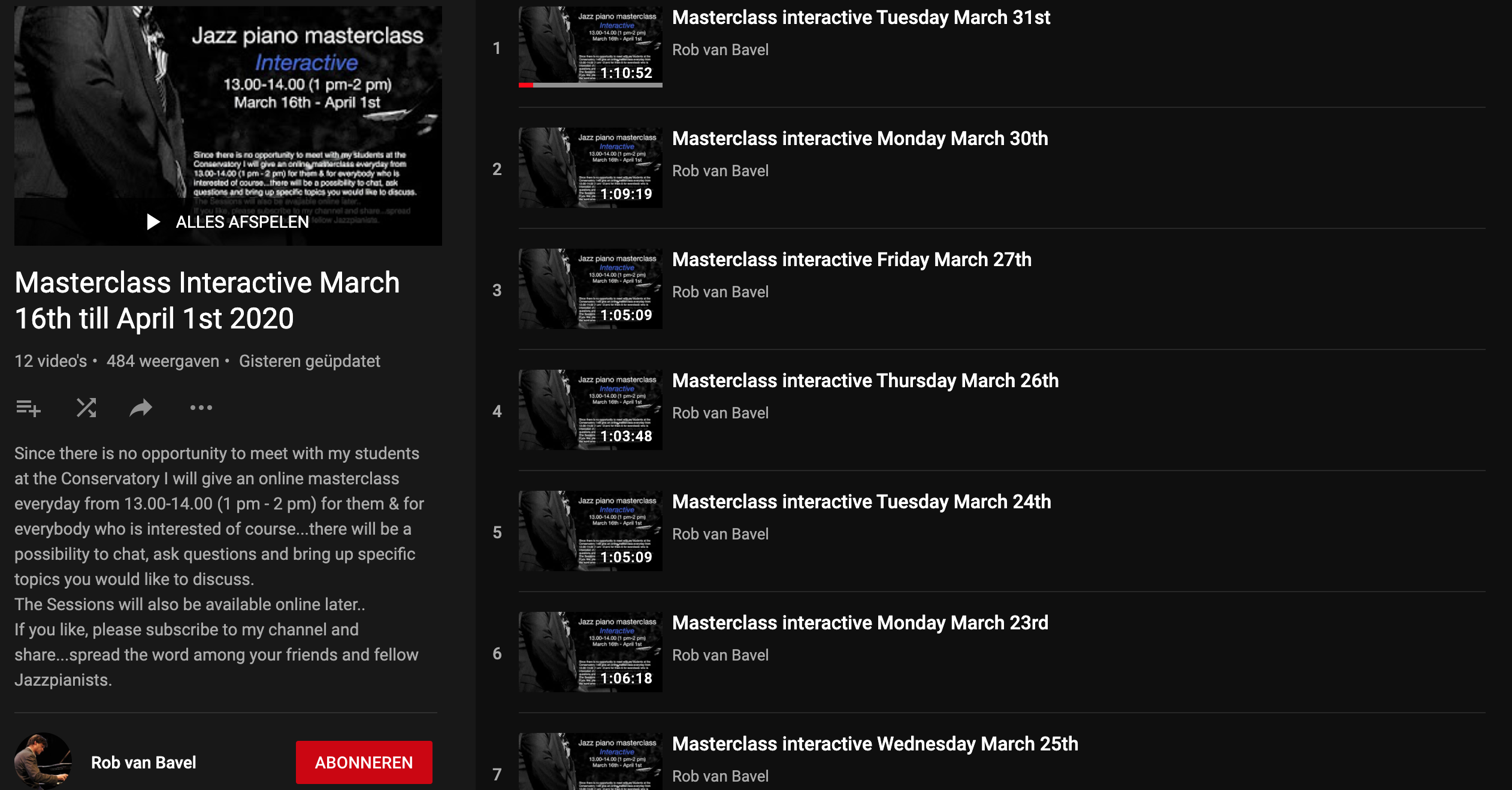
Task: Click the red watch progress bar on first thumbnail
Action: pyautogui.click(x=526, y=85)
